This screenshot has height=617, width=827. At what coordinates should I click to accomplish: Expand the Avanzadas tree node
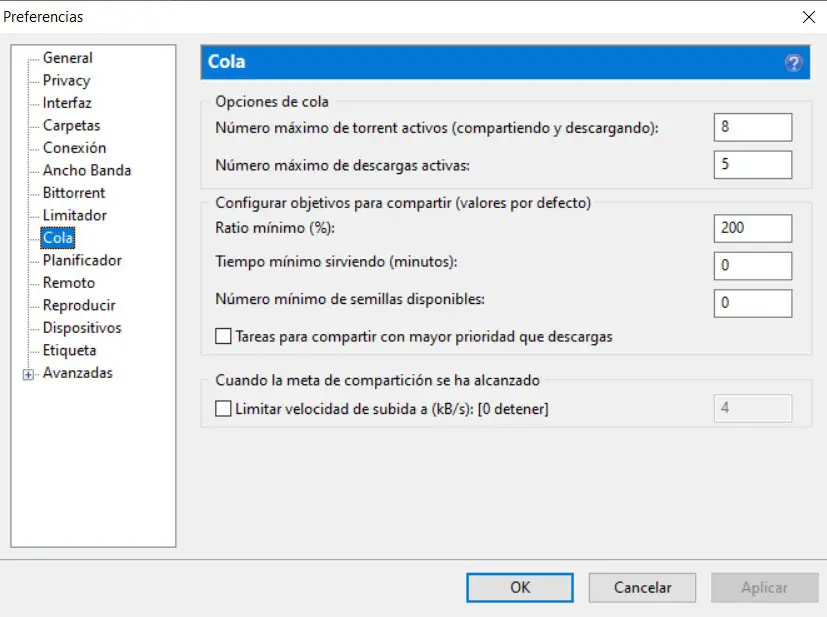pyautogui.click(x=28, y=374)
